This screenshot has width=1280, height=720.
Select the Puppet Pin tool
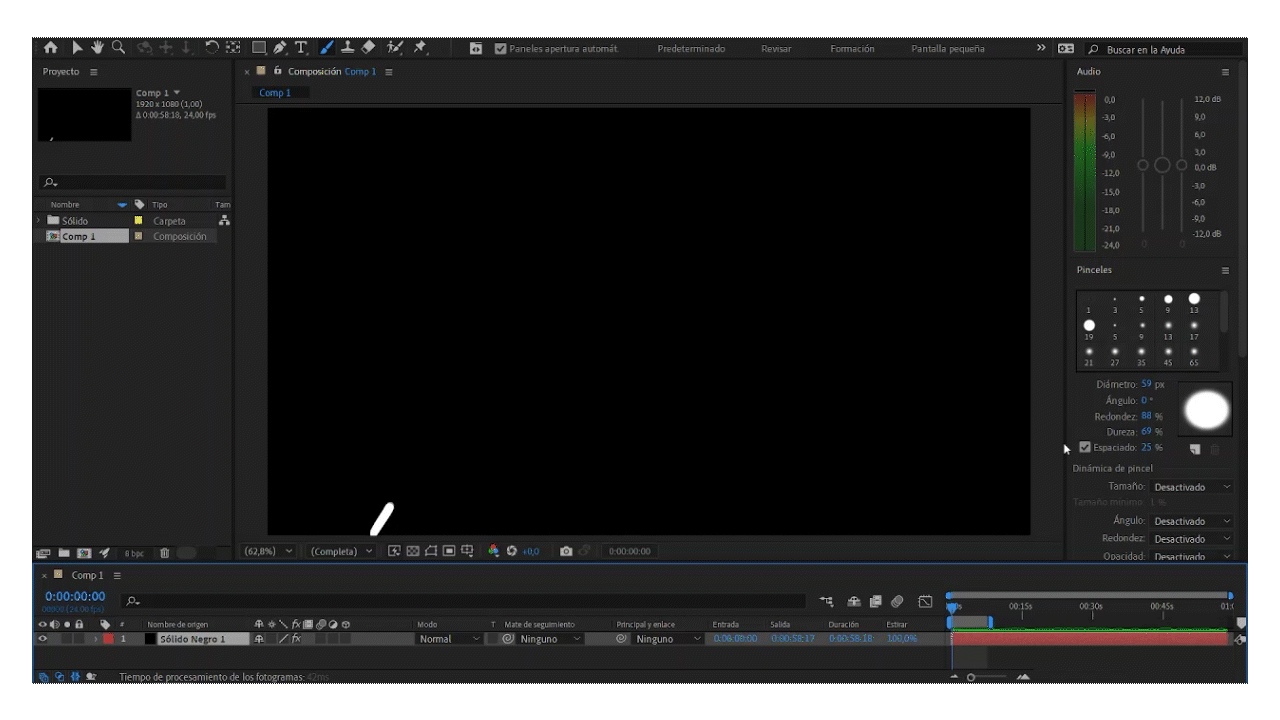(x=421, y=47)
